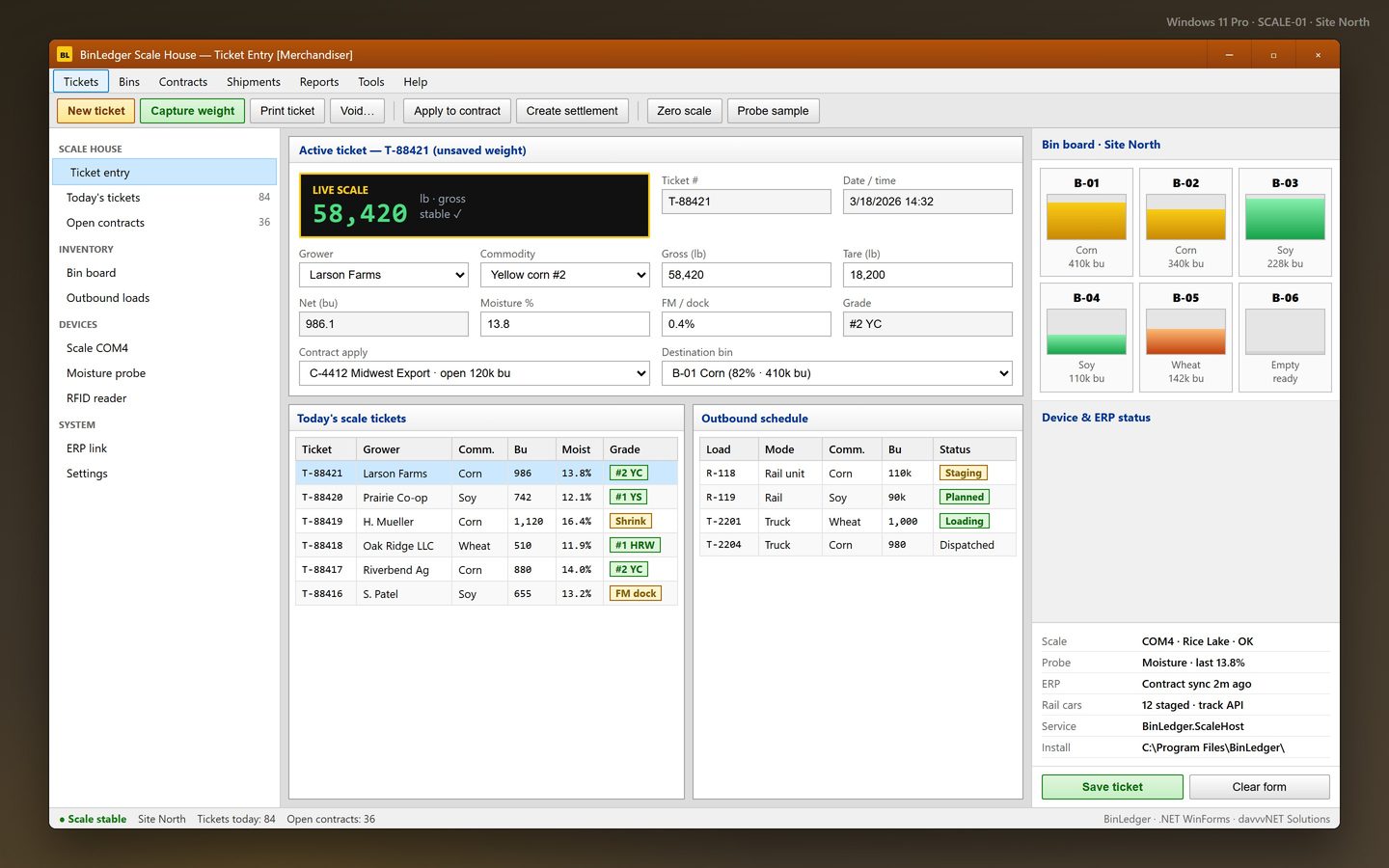
Task: Select outbound load R-119 row
Action: (x=858, y=498)
